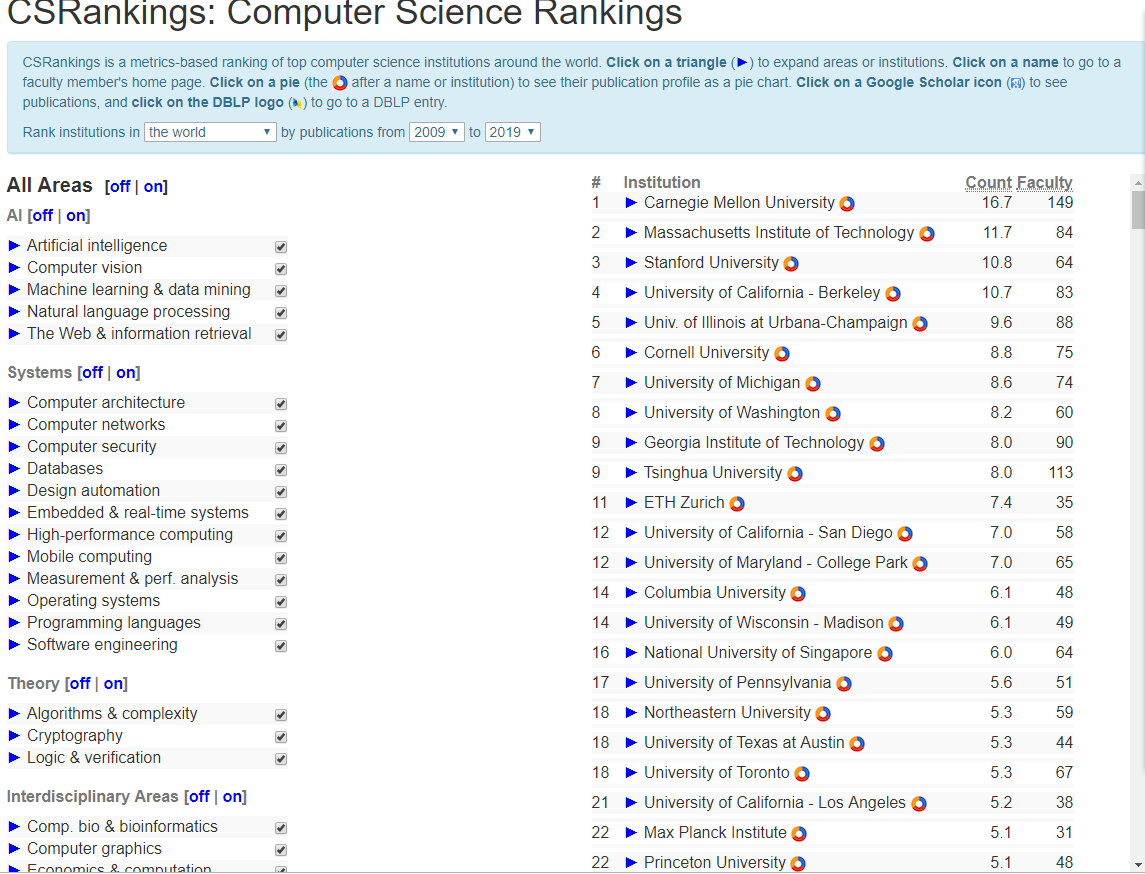View University of Toronto's pie icon
The width and height of the screenshot is (1145, 874).
[x=802, y=773]
